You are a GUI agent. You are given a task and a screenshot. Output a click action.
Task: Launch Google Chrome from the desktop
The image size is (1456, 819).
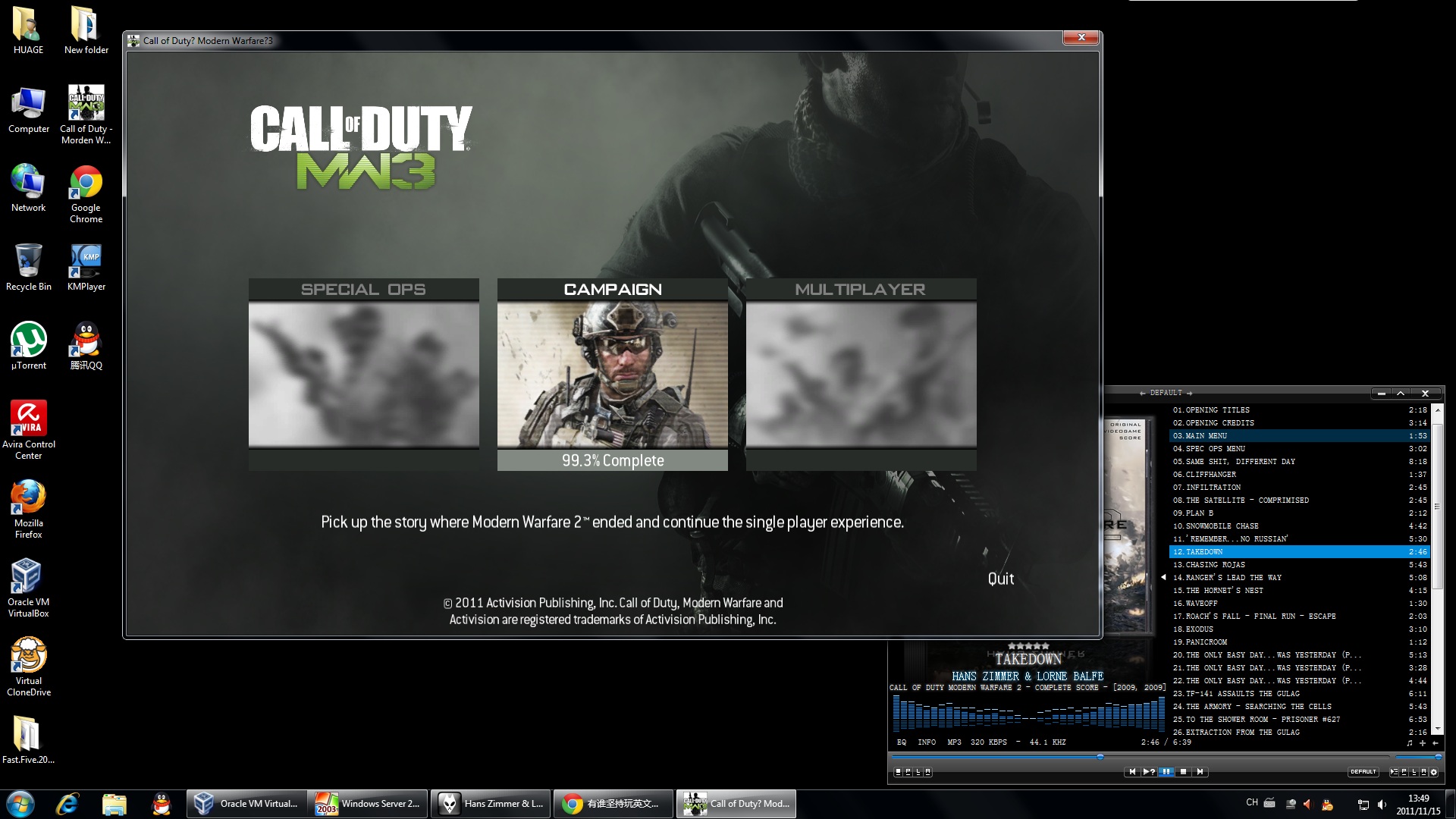coord(86,194)
